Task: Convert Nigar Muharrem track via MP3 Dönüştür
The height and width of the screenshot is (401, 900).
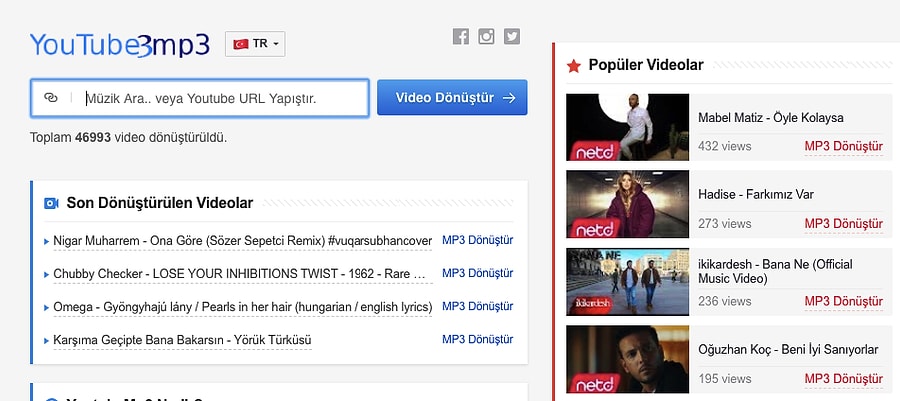Action: tap(478, 240)
